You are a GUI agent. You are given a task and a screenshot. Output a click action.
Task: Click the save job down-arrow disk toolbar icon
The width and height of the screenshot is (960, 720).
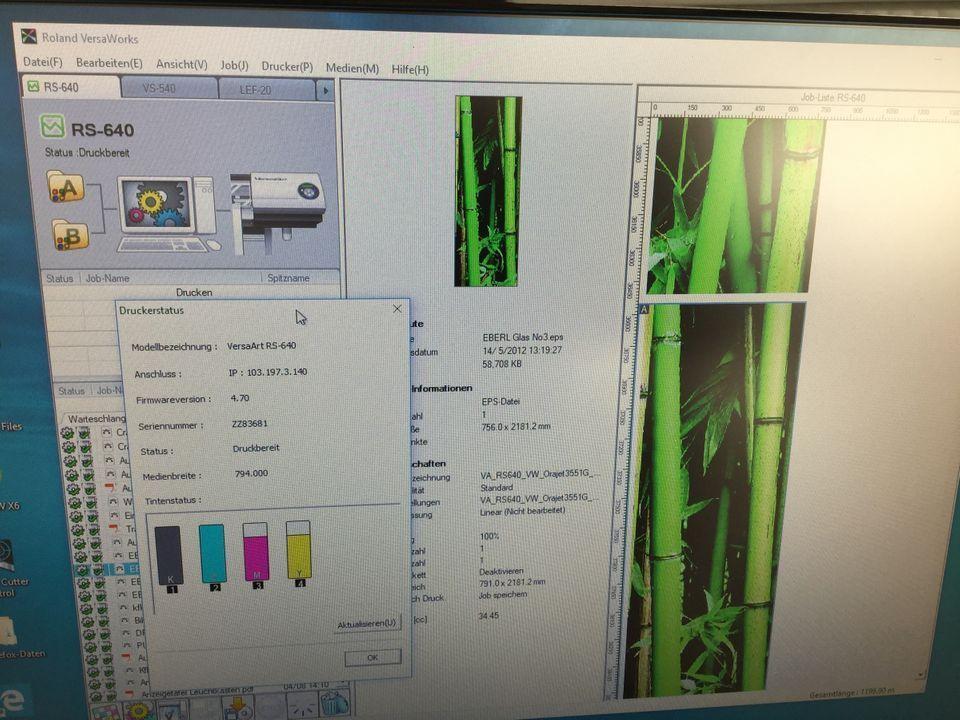tap(238, 708)
